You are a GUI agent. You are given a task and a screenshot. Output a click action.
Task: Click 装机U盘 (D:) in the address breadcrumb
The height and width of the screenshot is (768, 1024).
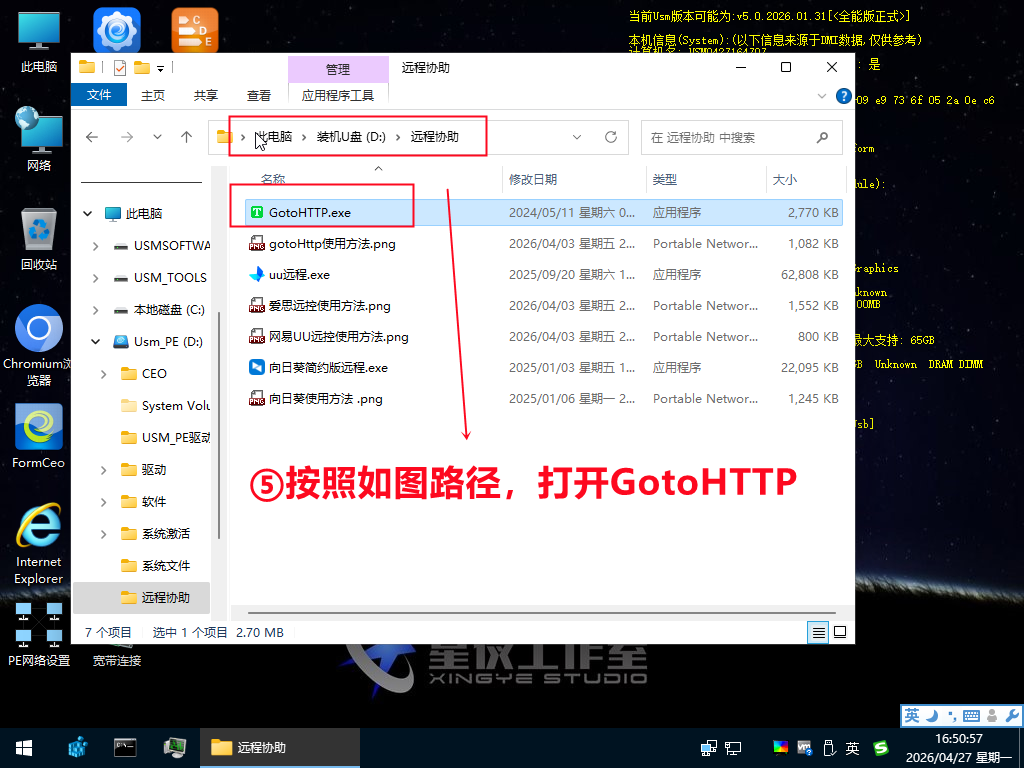point(351,137)
